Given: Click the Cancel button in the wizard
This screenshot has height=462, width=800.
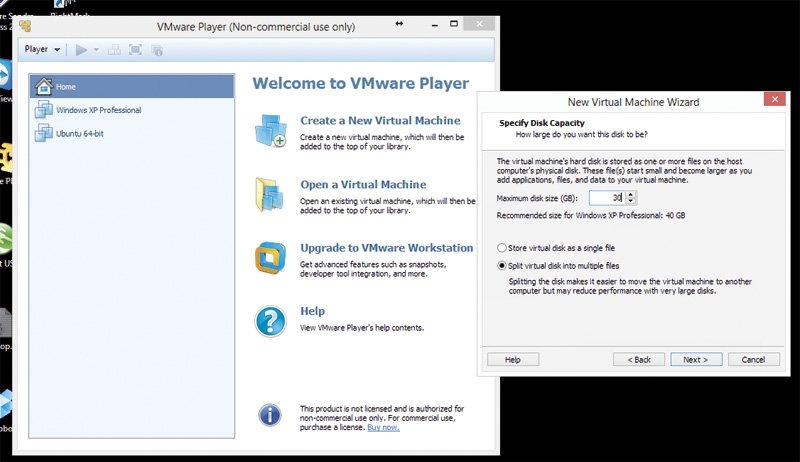Looking at the screenshot, I should pyautogui.click(x=754, y=360).
